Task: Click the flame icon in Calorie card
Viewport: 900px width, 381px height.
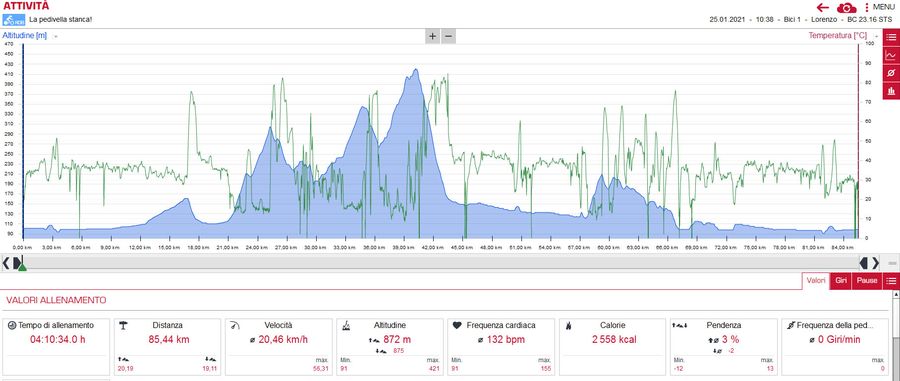Action: click(x=568, y=325)
